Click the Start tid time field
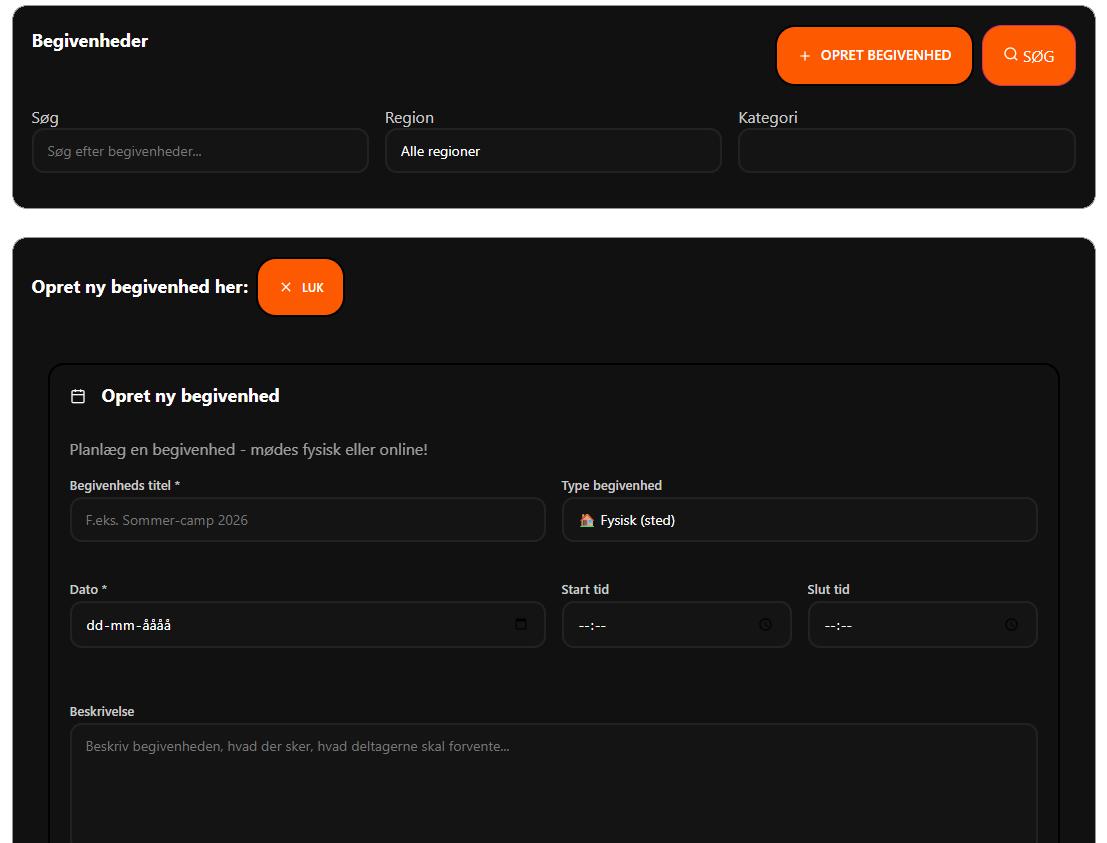Screen dimensions: 1107x843 (x=676, y=625)
